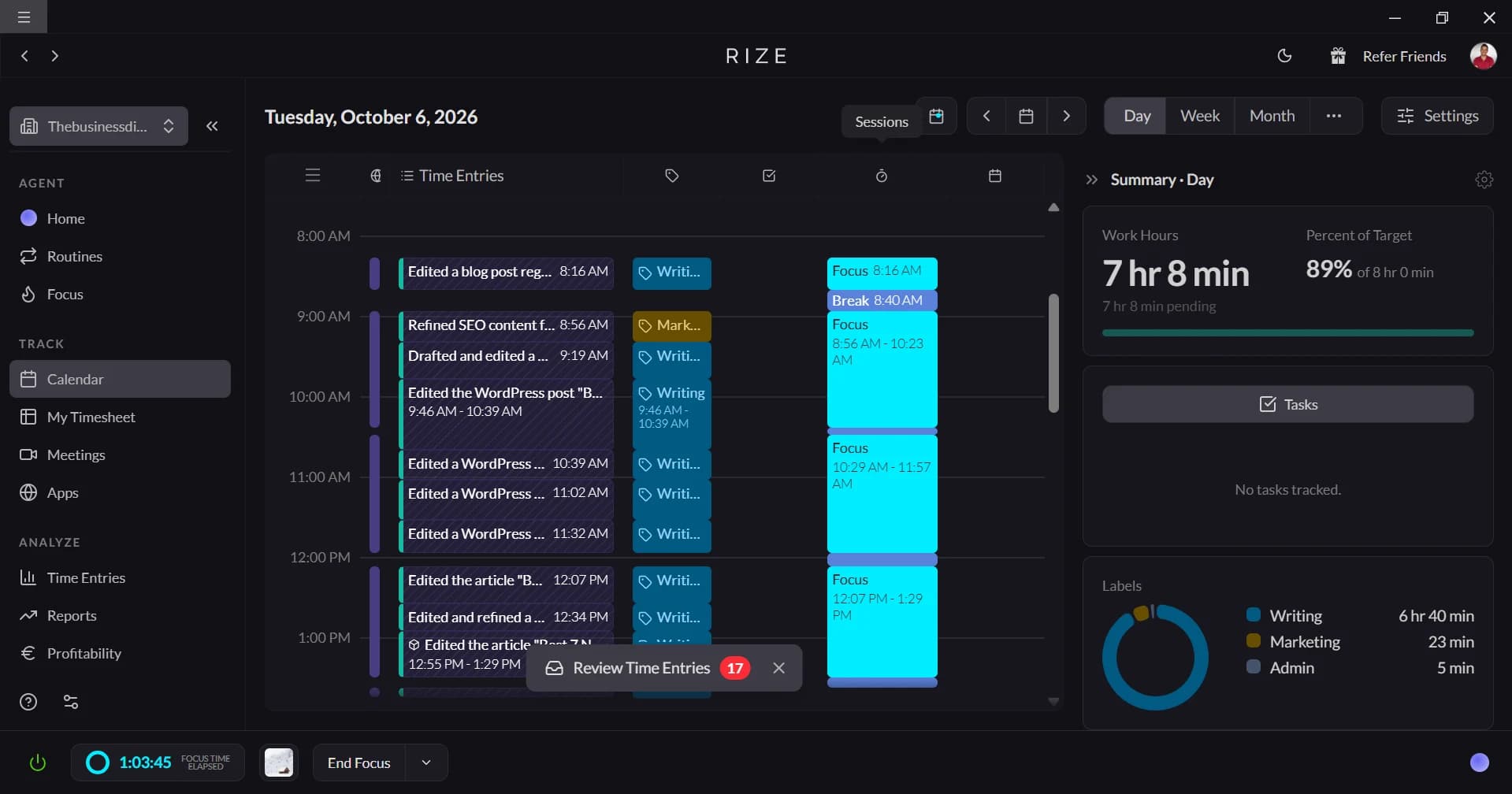
Task: Open more view options ellipsis
Action: point(1333,116)
